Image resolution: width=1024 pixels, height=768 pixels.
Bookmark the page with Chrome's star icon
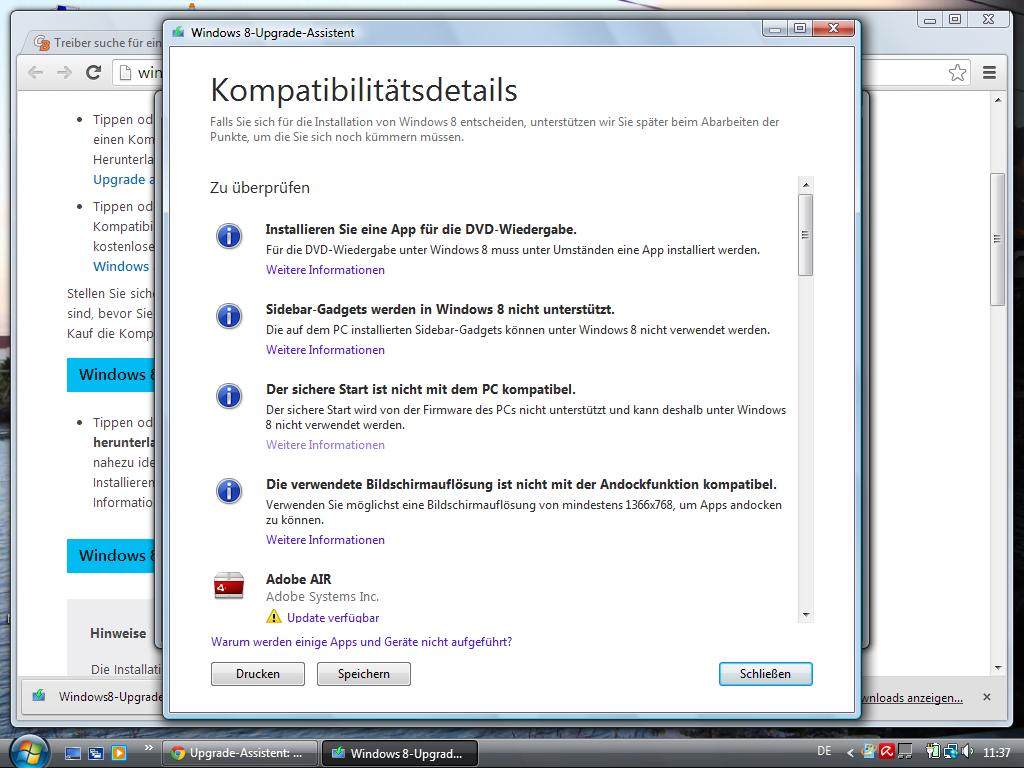pos(957,72)
